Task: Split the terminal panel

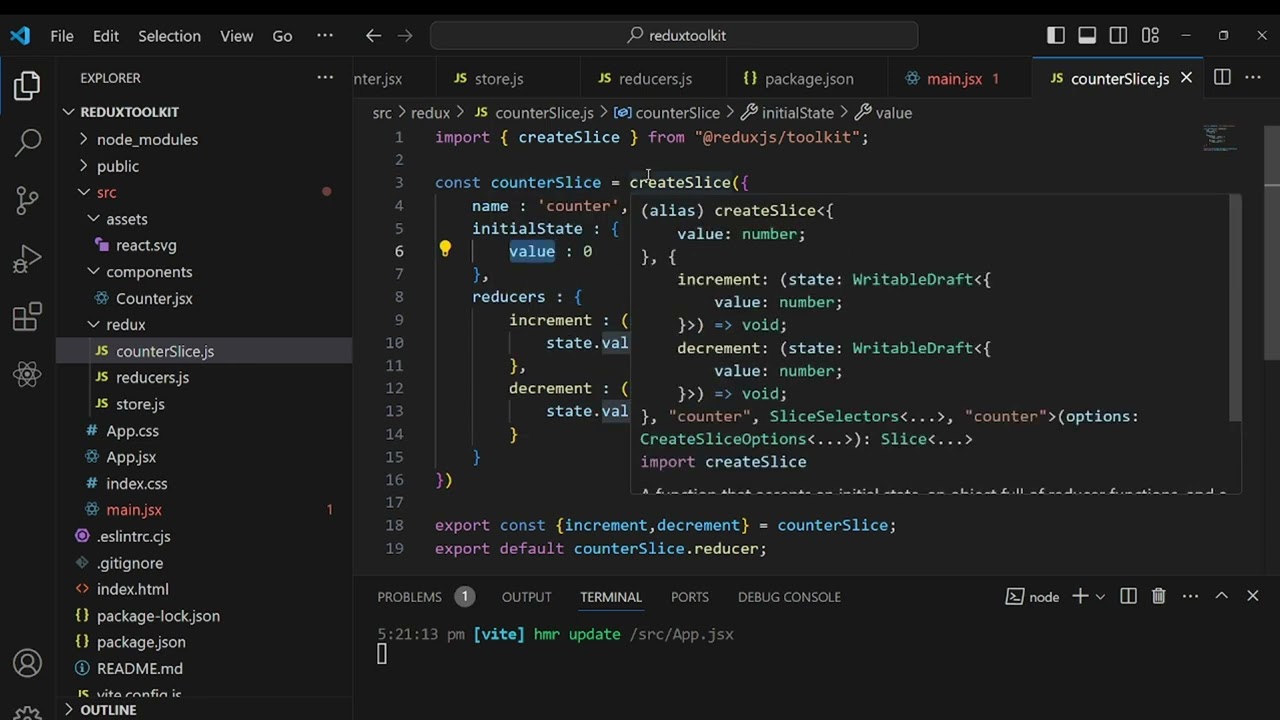Action: pos(1128,596)
